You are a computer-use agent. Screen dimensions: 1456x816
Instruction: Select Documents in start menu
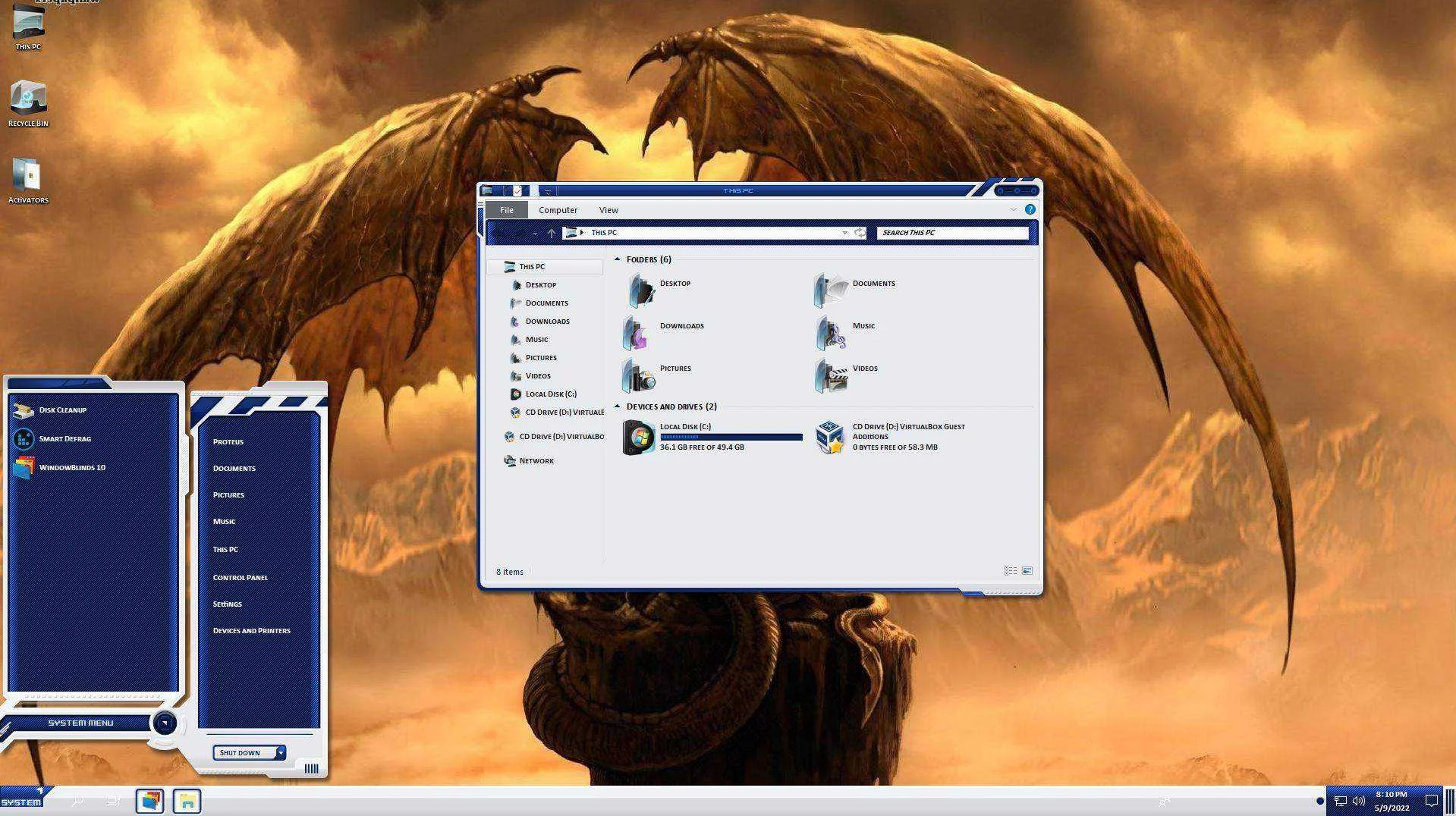pyautogui.click(x=234, y=469)
